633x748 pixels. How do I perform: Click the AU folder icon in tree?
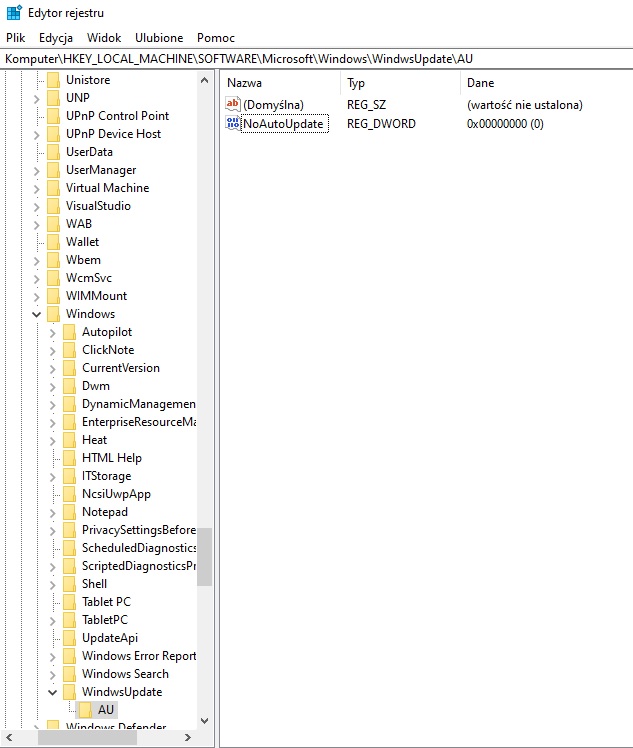point(85,710)
